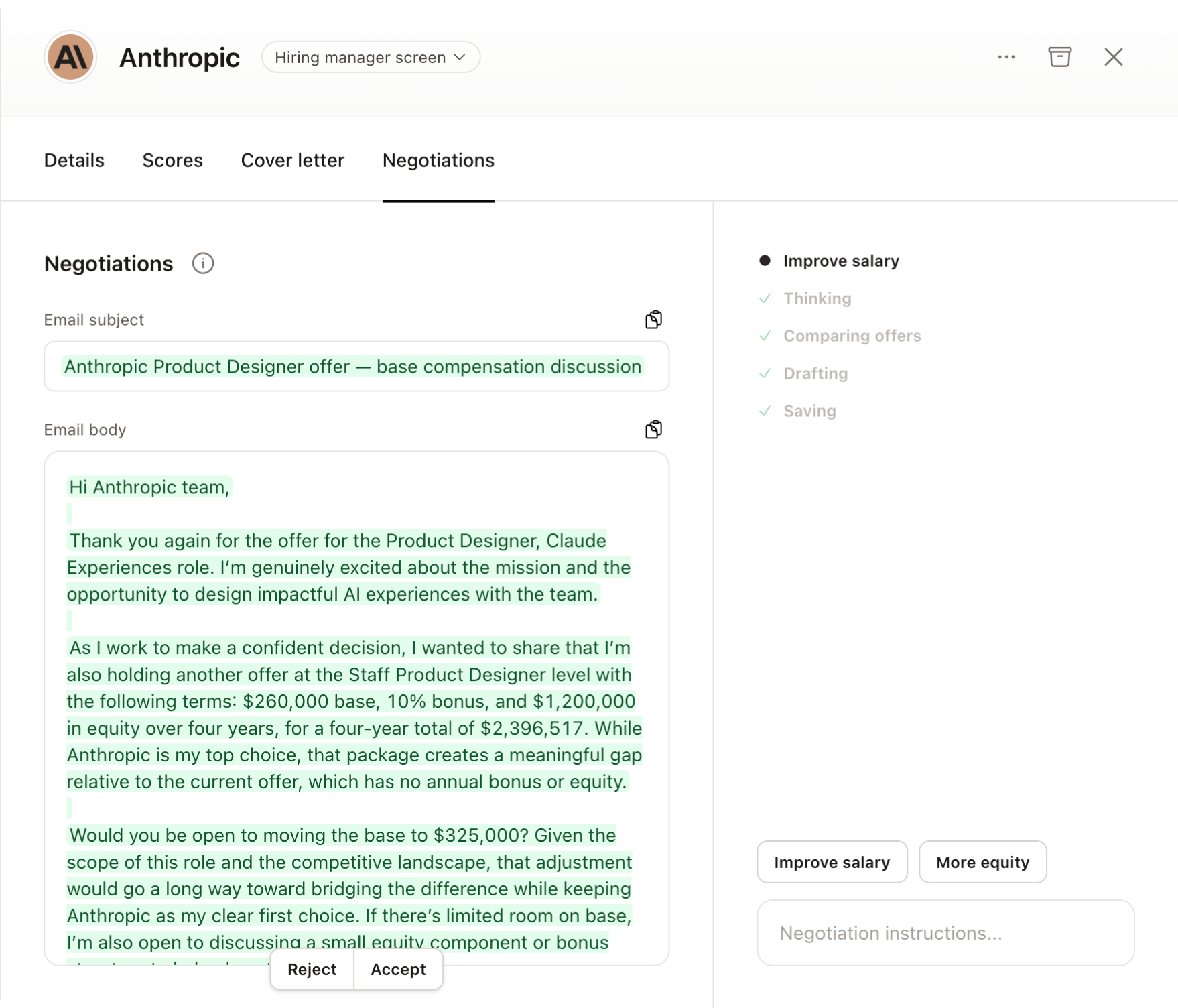Viewport: 1178px width, 1008px height.
Task: Reject the suggested email draft
Action: (312, 969)
